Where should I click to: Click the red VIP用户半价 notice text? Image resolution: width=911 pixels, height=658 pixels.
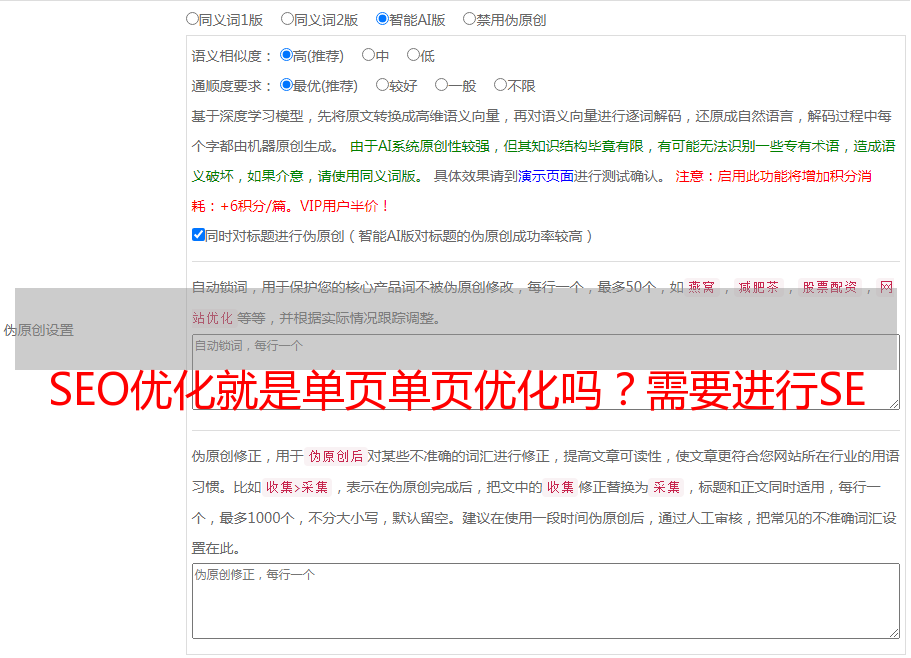pyautogui.click(x=345, y=206)
